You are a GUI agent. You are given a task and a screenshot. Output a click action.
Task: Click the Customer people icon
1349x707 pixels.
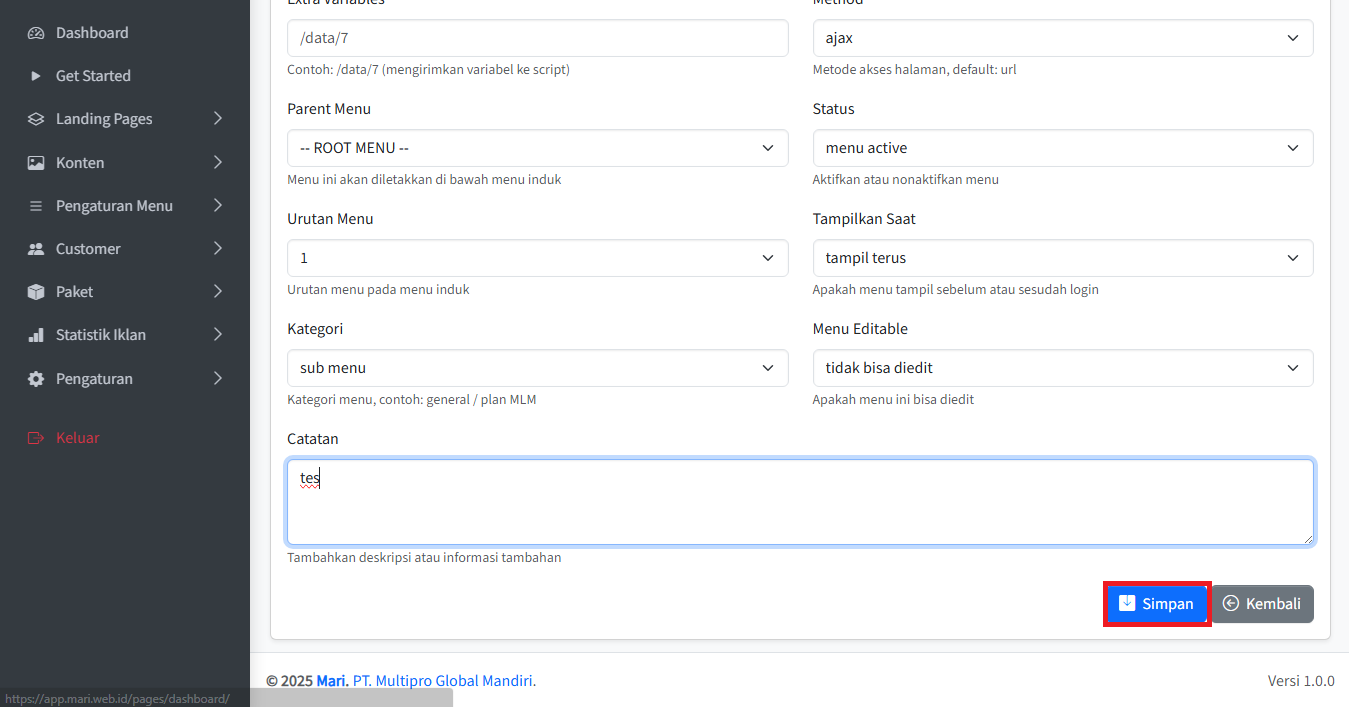36,249
